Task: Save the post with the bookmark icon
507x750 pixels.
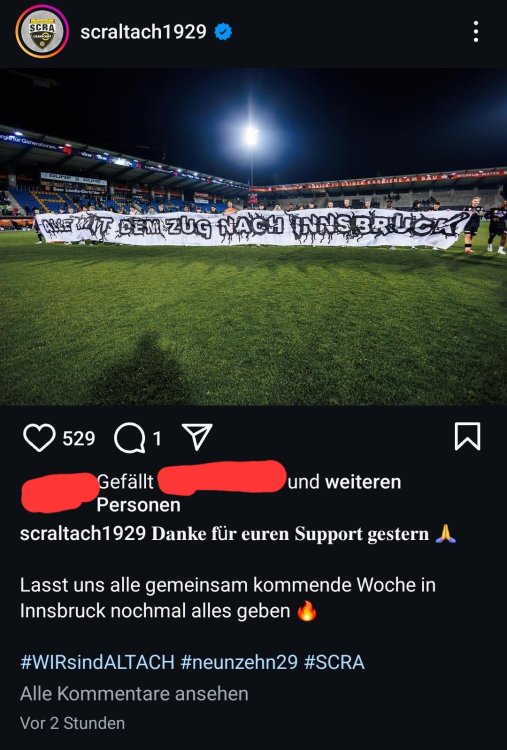Action: pyautogui.click(x=467, y=436)
